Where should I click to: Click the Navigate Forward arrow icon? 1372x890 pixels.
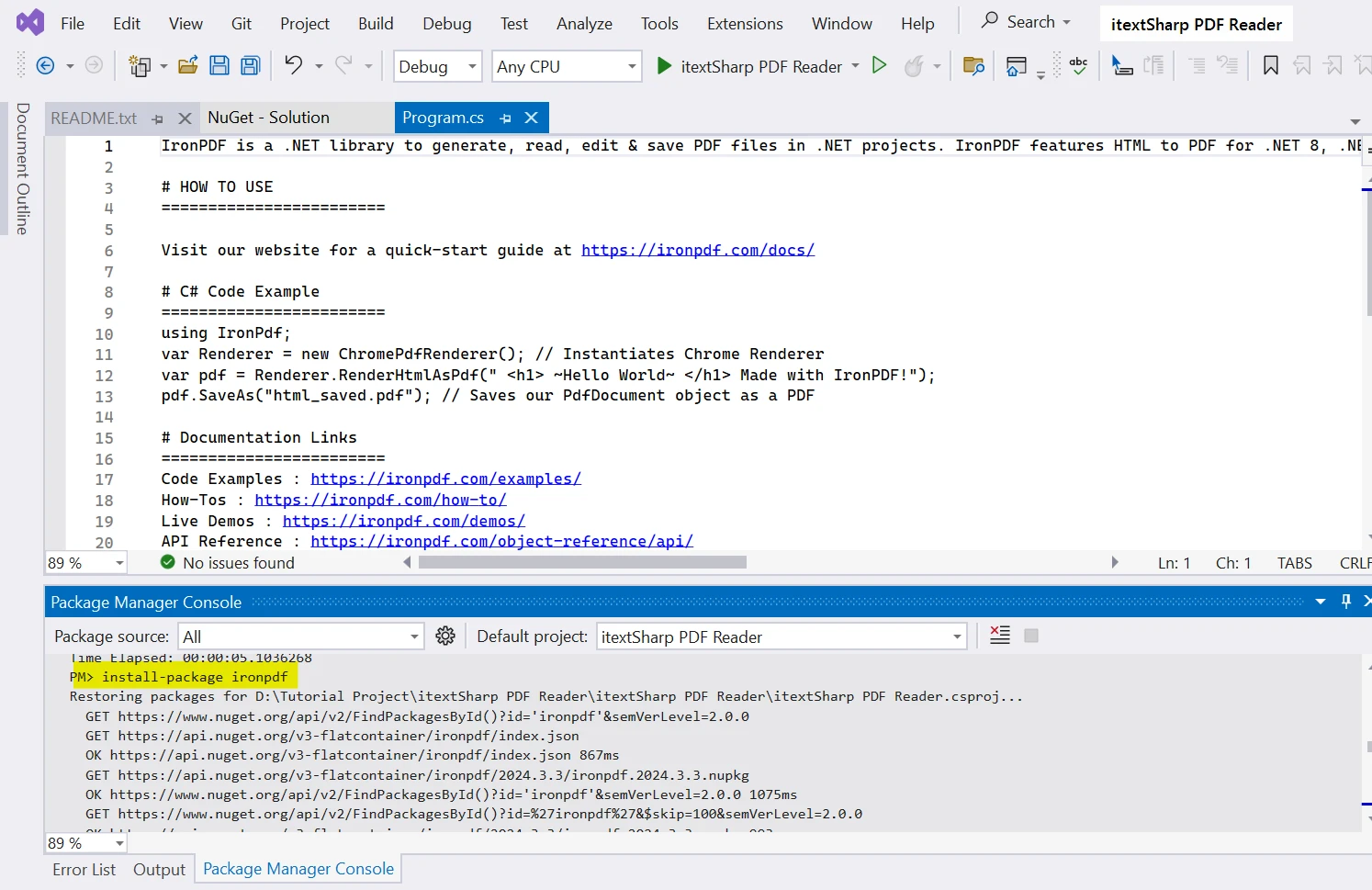click(x=94, y=65)
